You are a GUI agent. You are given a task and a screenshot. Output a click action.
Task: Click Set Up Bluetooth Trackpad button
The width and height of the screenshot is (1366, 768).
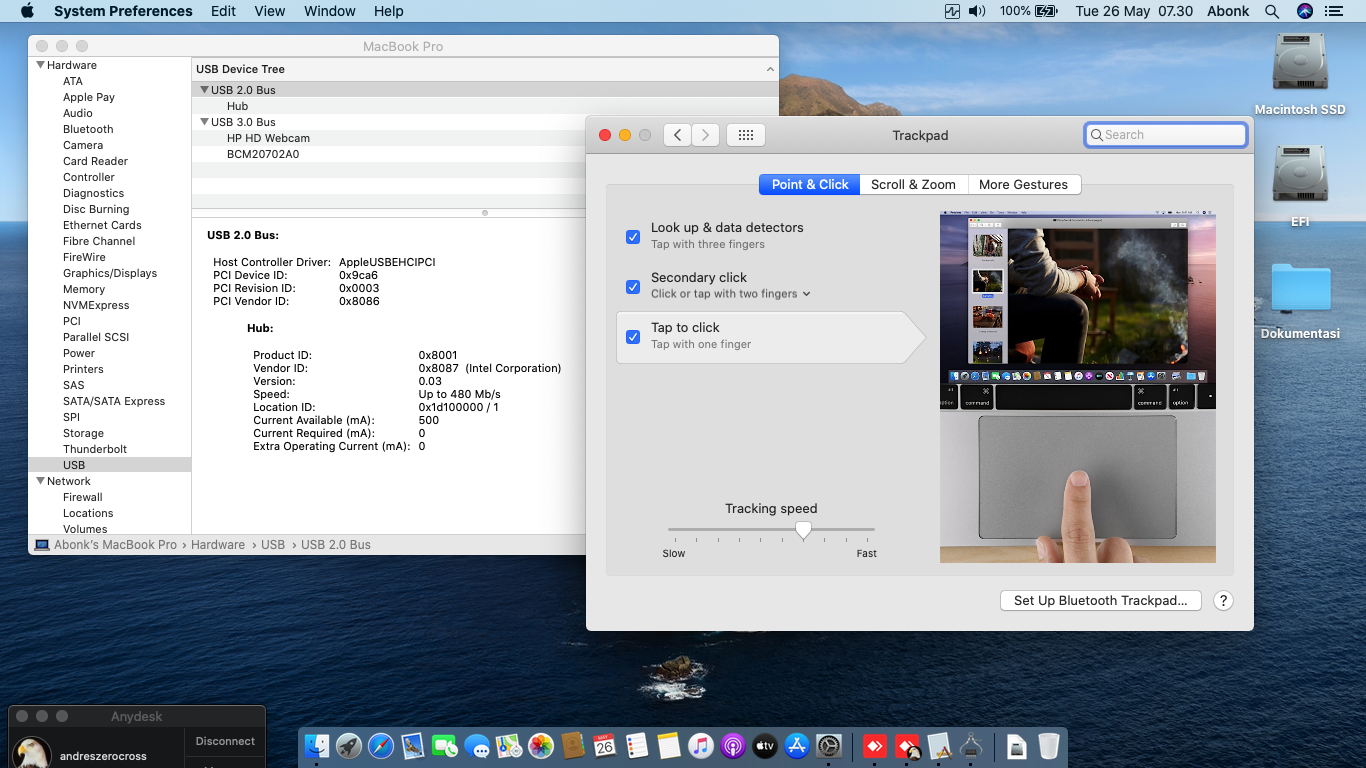[x=1100, y=601]
